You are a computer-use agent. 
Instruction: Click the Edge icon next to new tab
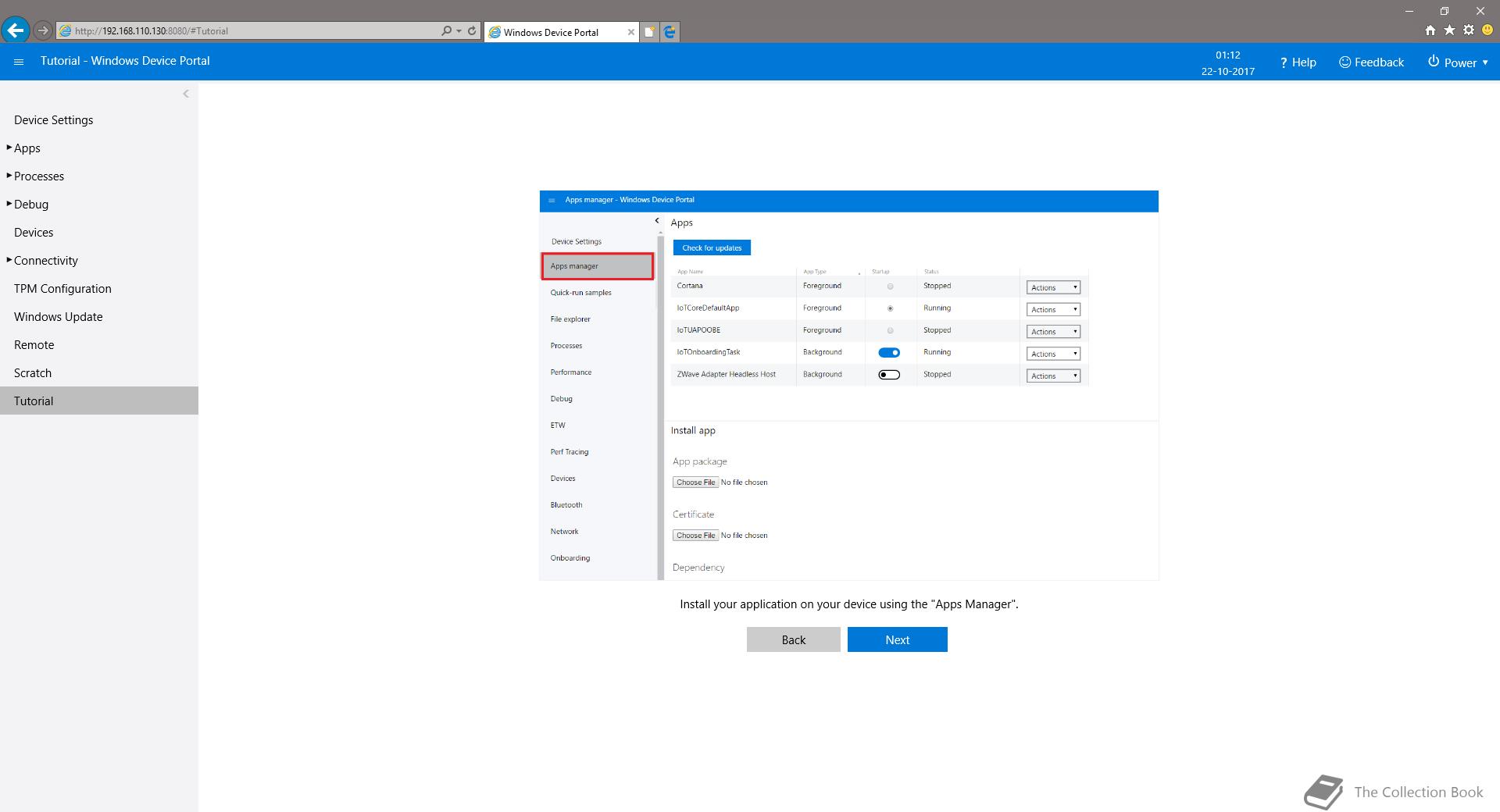coord(670,32)
